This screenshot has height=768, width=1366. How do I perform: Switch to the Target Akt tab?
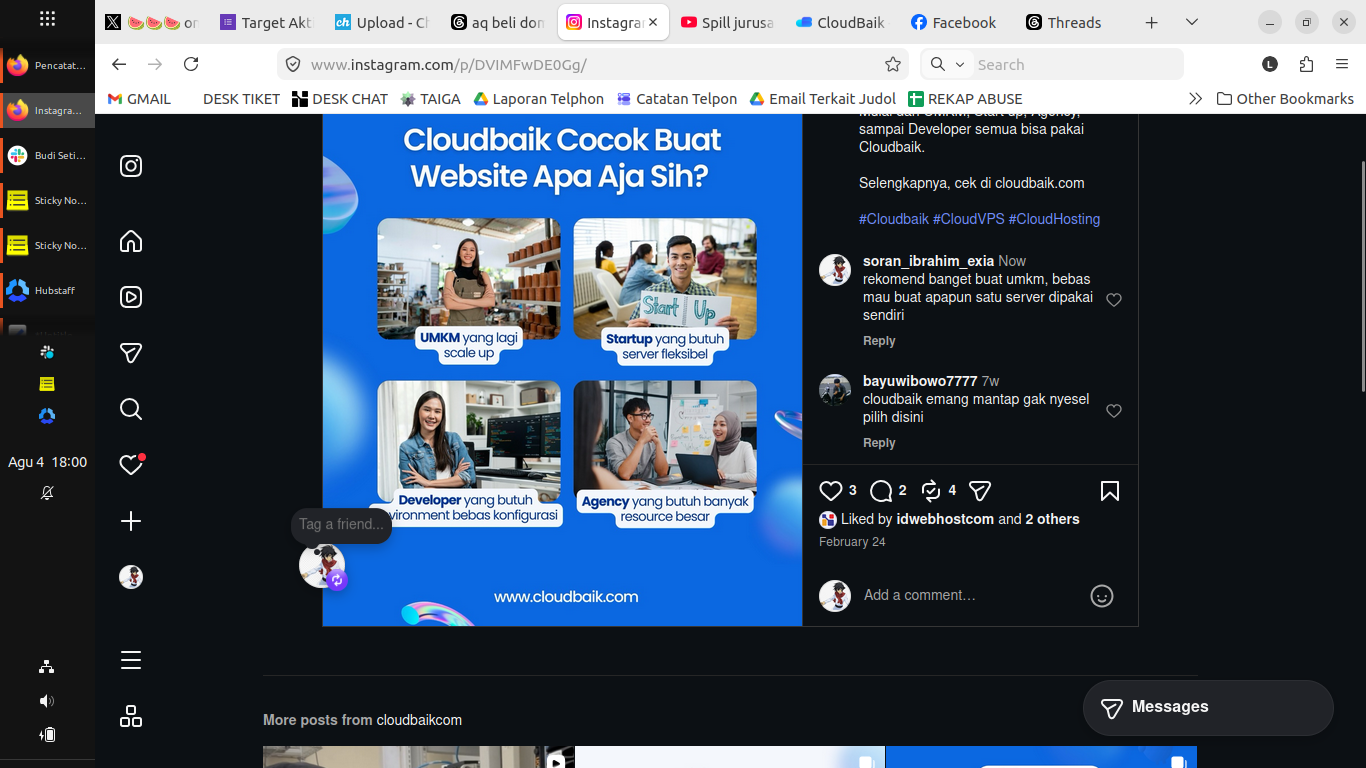[267, 22]
